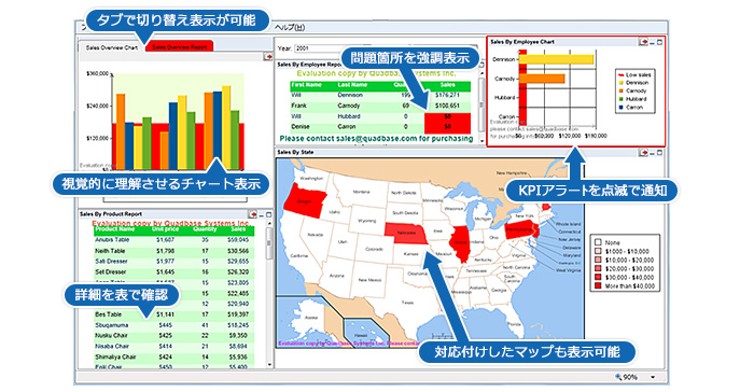This screenshot has width=754, height=392.
Task: Click the Dennison yellow swatch in chart legend
Action: tap(620, 83)
